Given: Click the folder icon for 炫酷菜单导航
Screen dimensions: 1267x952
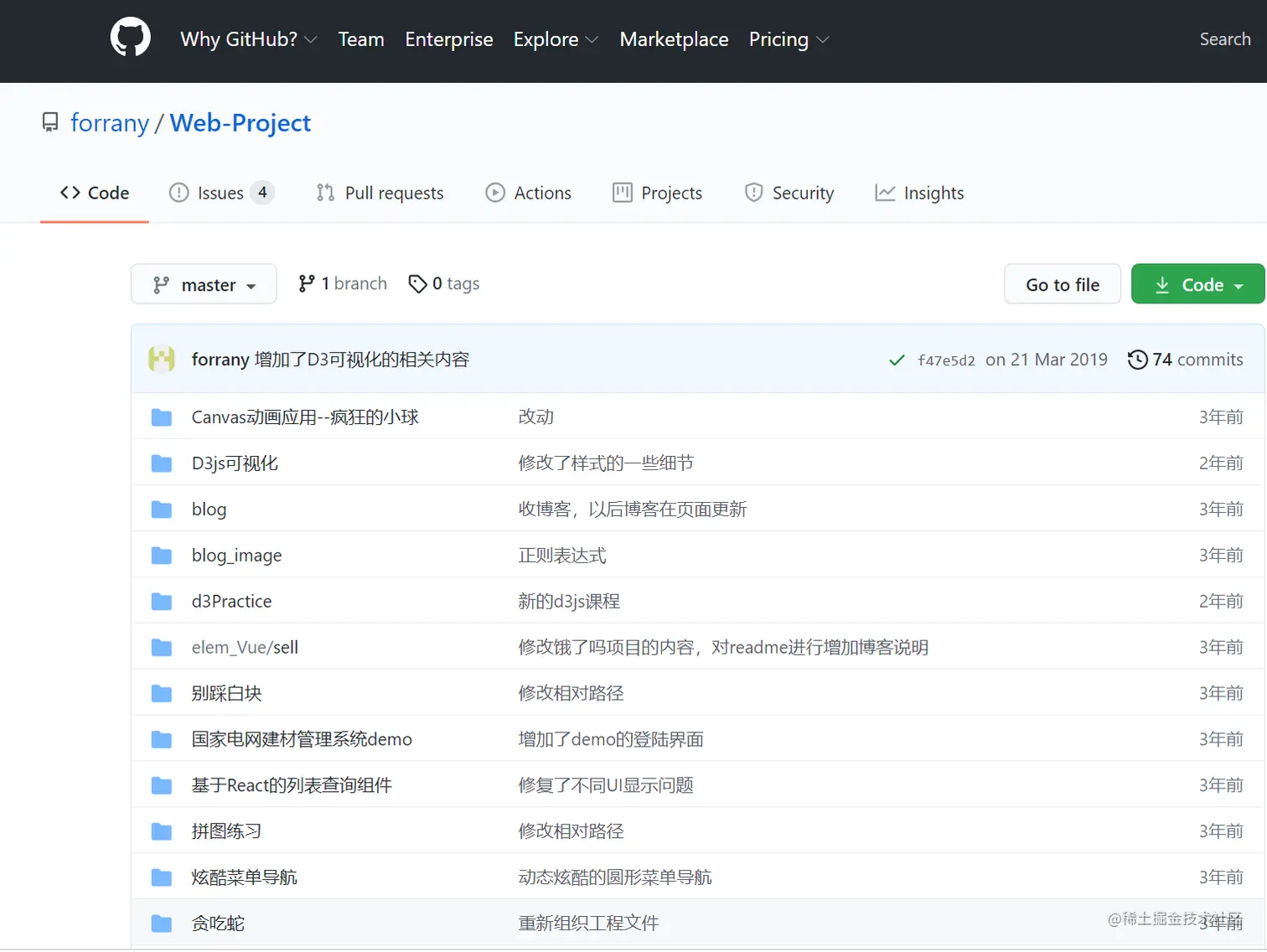Looking at the screenshot, I should coord(162,878).
